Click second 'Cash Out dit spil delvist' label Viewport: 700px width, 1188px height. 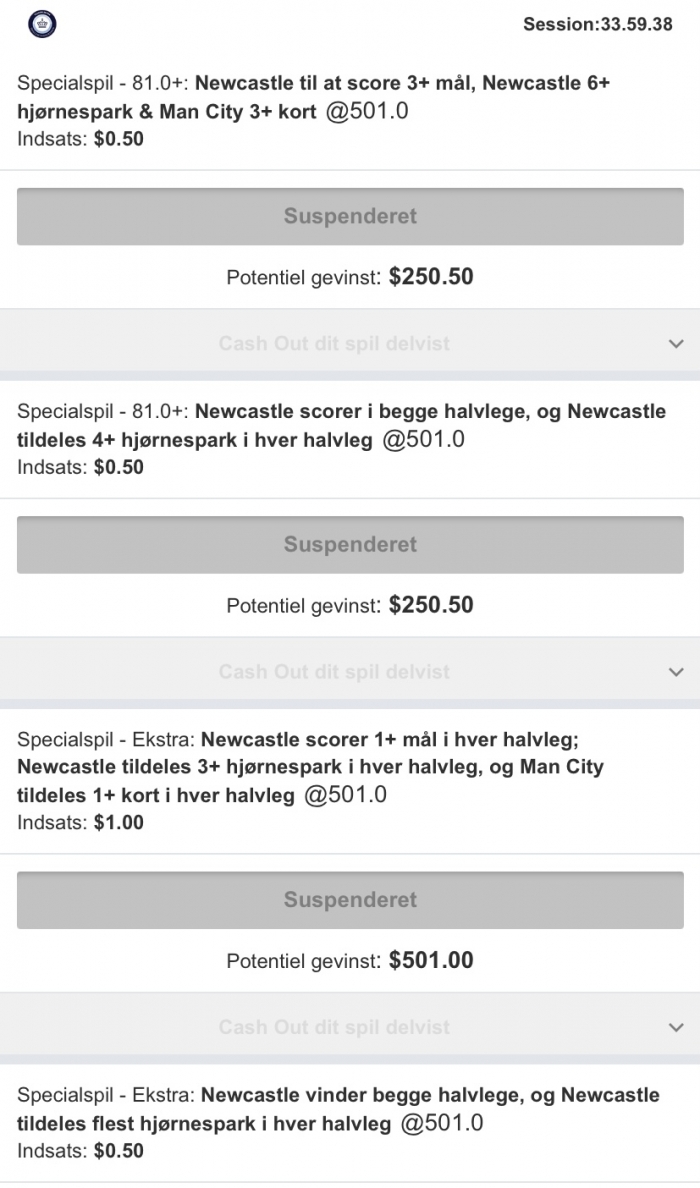[x=334, y=672]
